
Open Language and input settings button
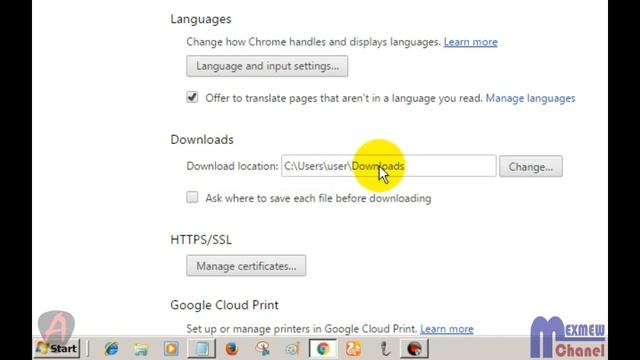(x=267, y=66)
